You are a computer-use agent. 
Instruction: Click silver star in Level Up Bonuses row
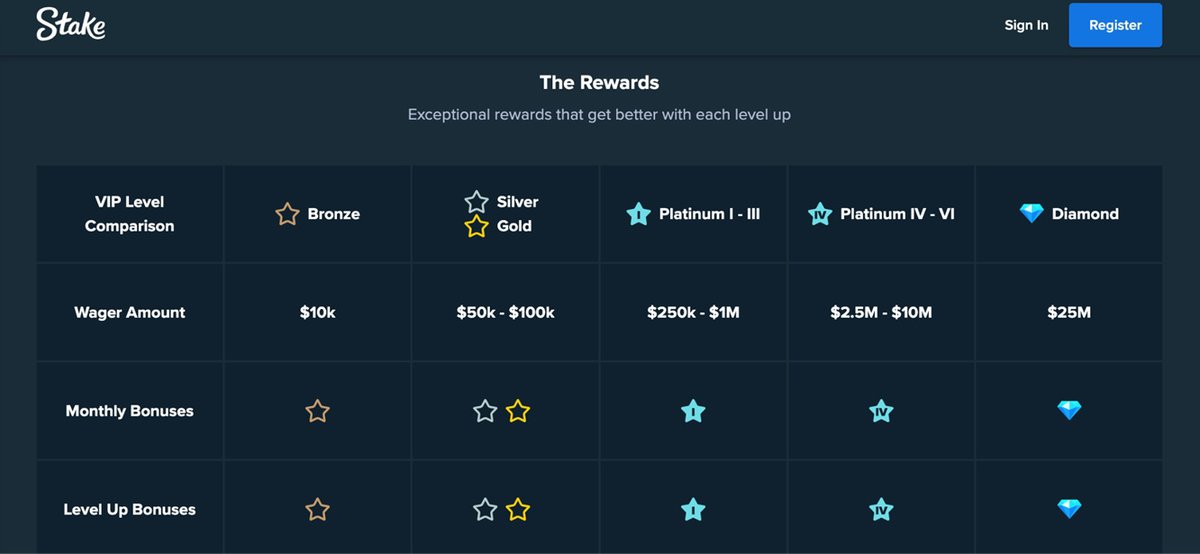click(485, 510)
